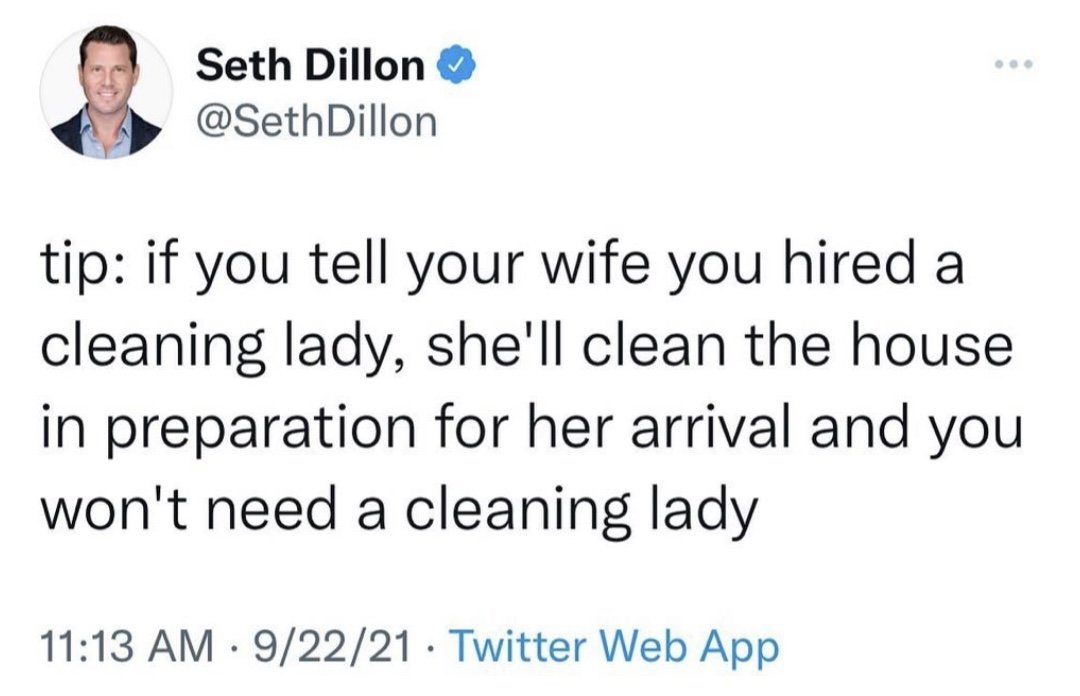The height and width of the screenshot is (696, 1080).
Task: Open the @SethDillon handle link
Action: 316,121
